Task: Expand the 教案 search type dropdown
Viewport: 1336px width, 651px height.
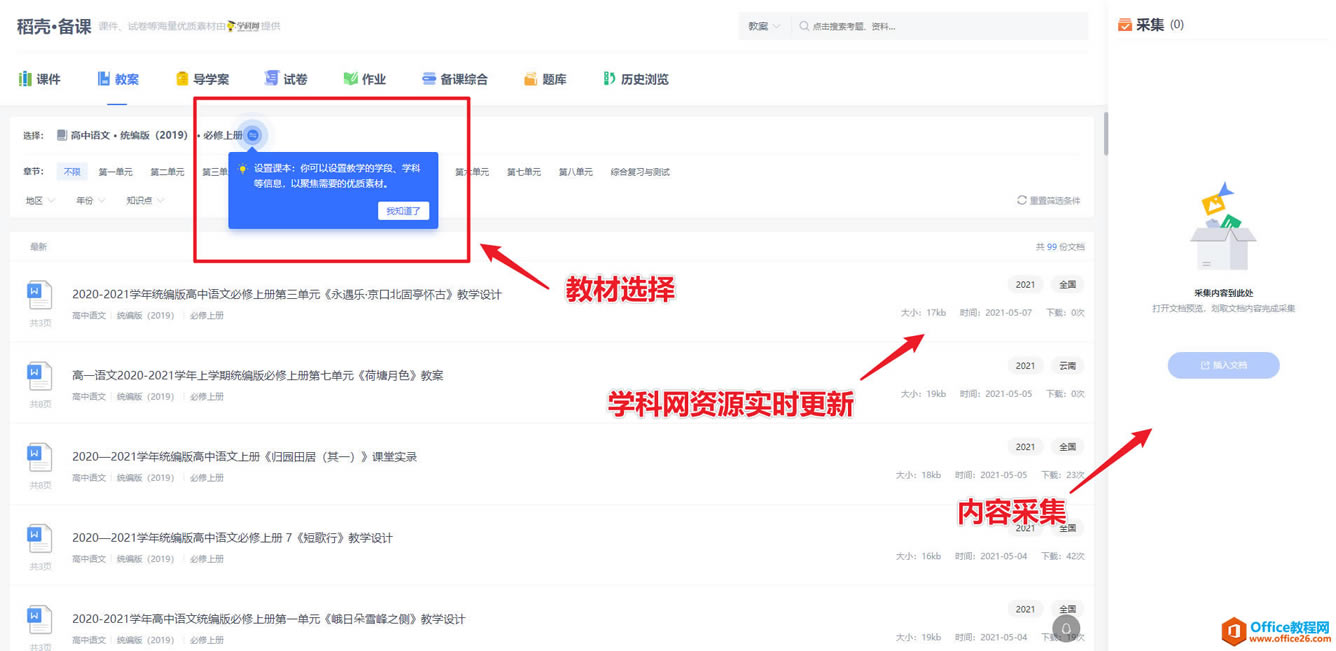Action: click(x=764, y=26)
